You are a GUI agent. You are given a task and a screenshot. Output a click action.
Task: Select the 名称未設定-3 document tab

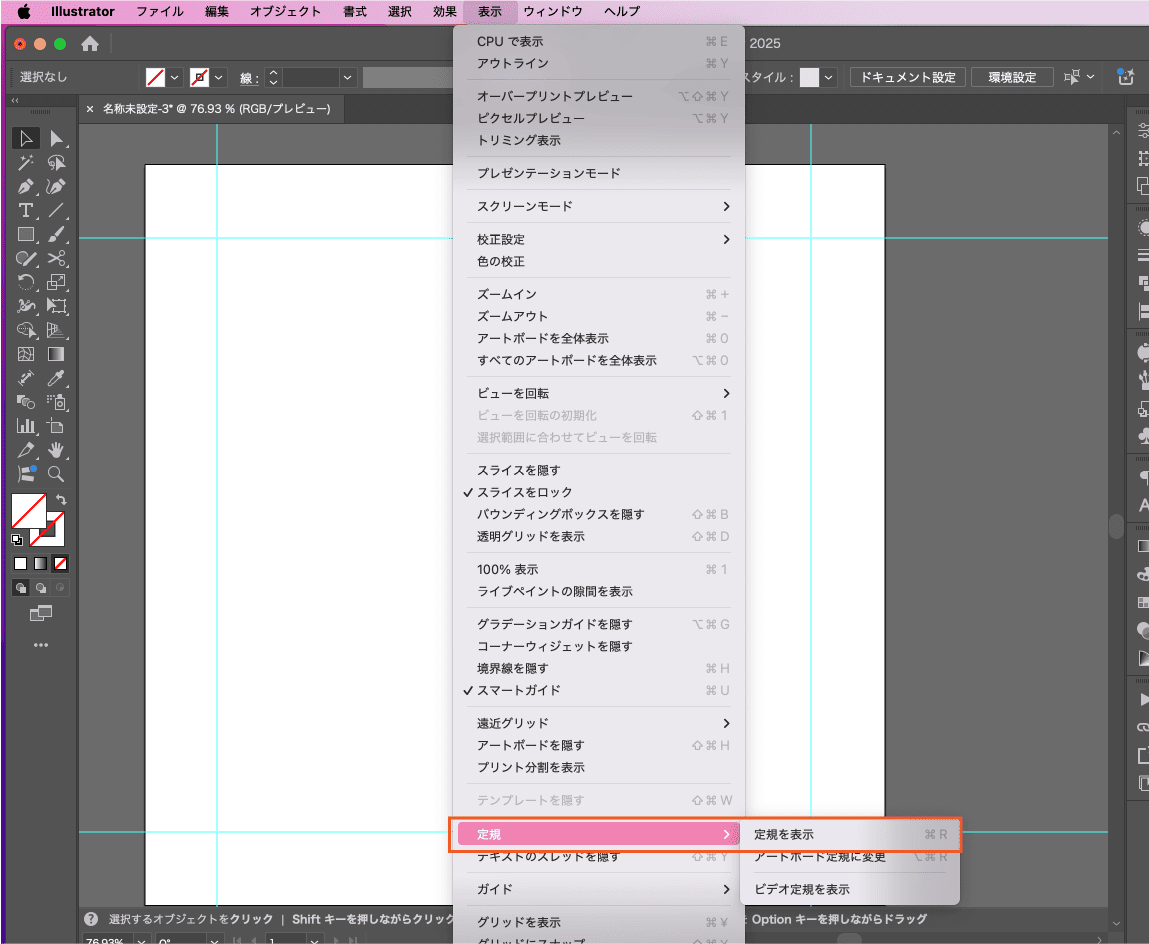216,108
